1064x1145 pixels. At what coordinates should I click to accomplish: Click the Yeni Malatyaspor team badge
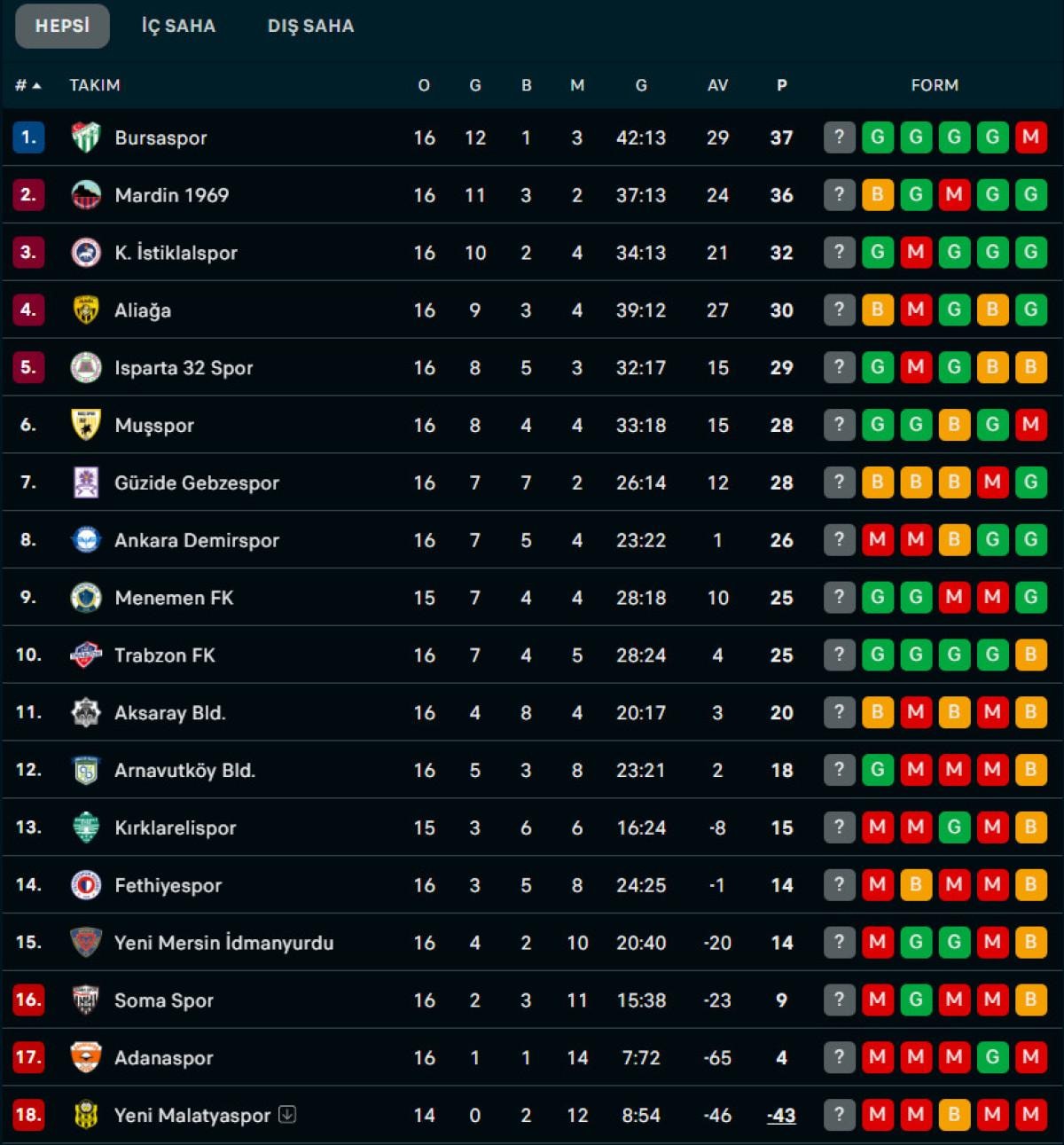click(86, 1116)
